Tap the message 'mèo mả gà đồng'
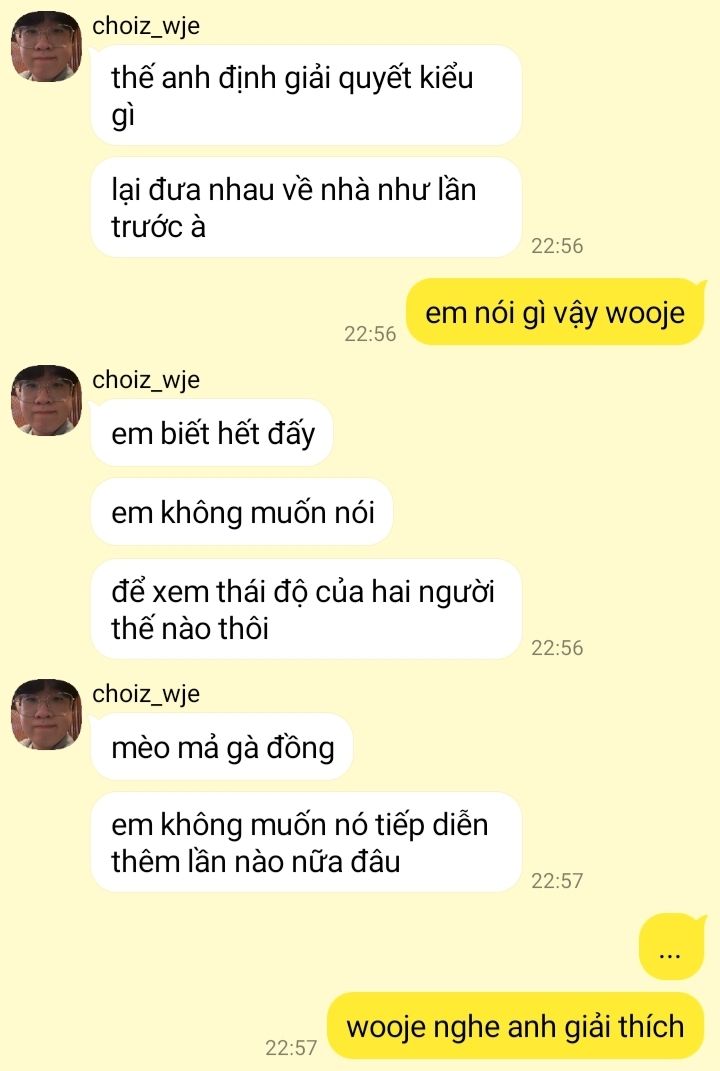The height and width of the screenshot is (1071, 720). pos(222,747)
